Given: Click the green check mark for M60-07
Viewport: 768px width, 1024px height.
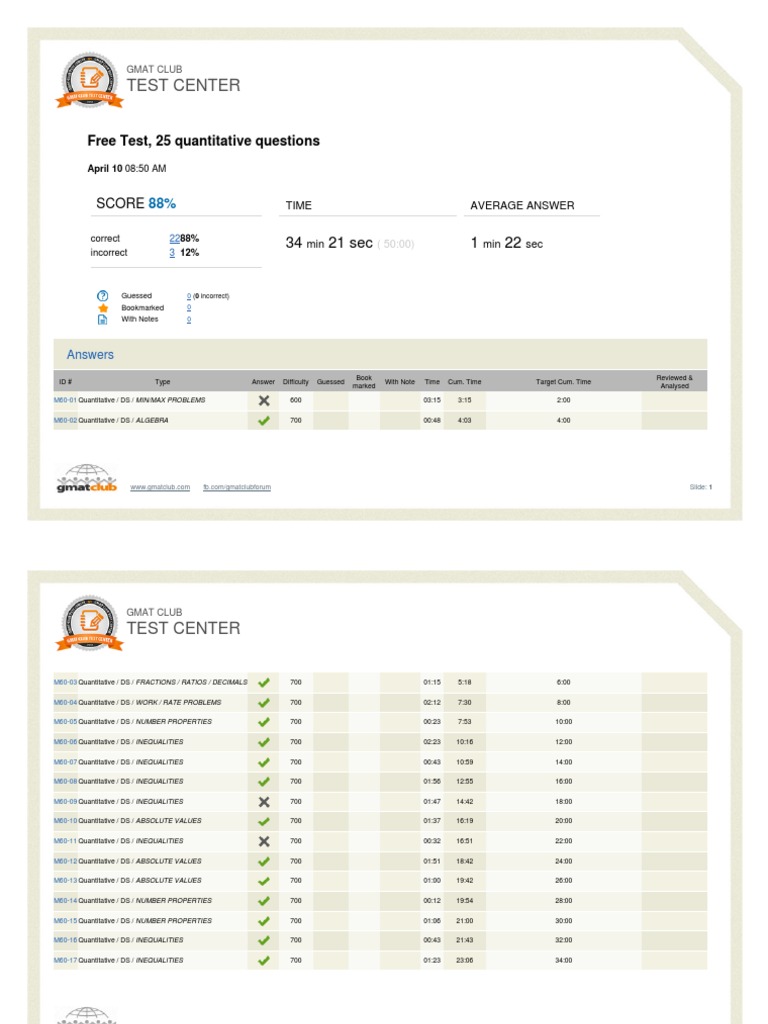Looking at the screenshot, I should tap(264, 762).
